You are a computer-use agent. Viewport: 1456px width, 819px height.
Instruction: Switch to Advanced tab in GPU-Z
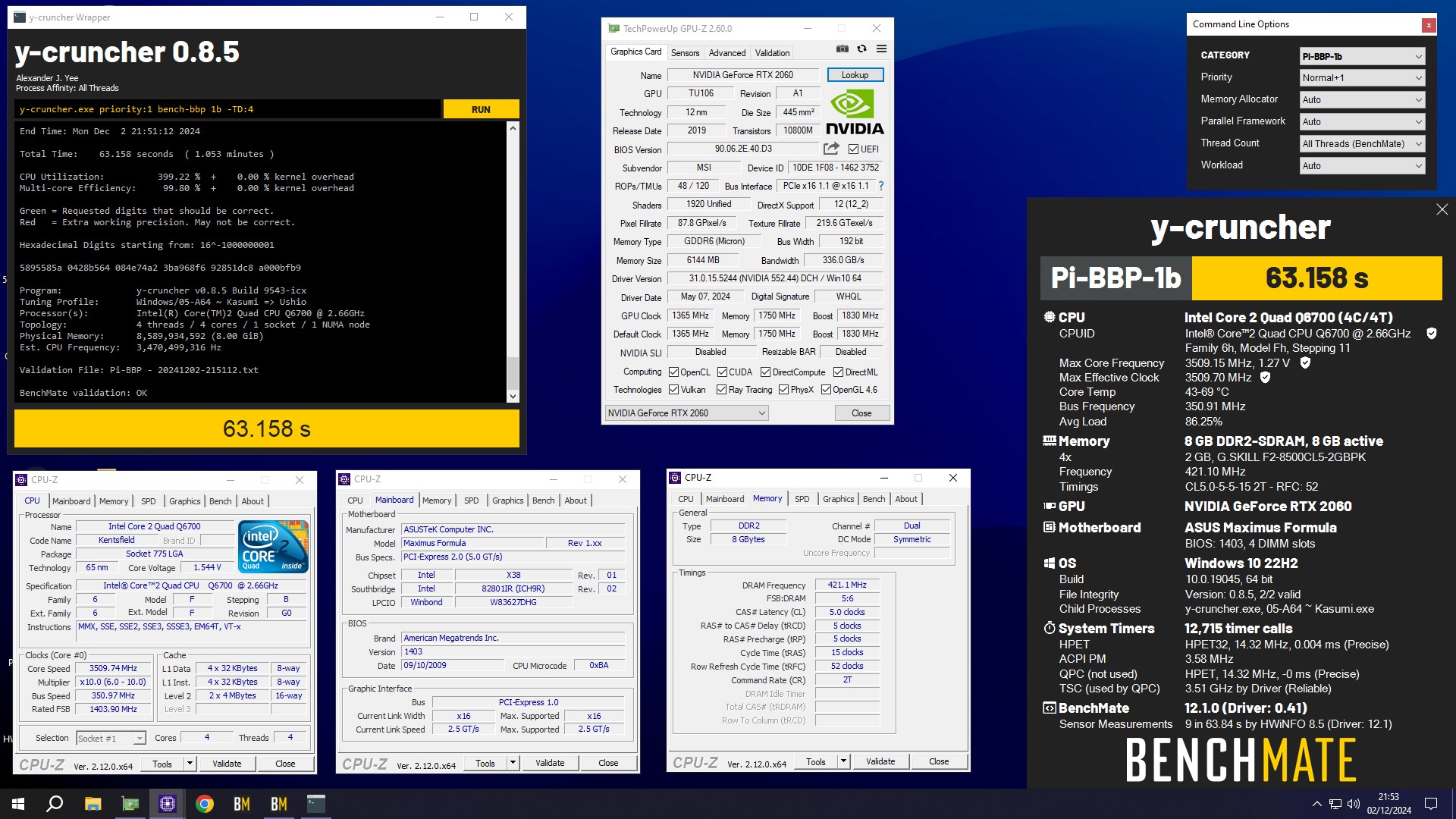click(727, 53)
